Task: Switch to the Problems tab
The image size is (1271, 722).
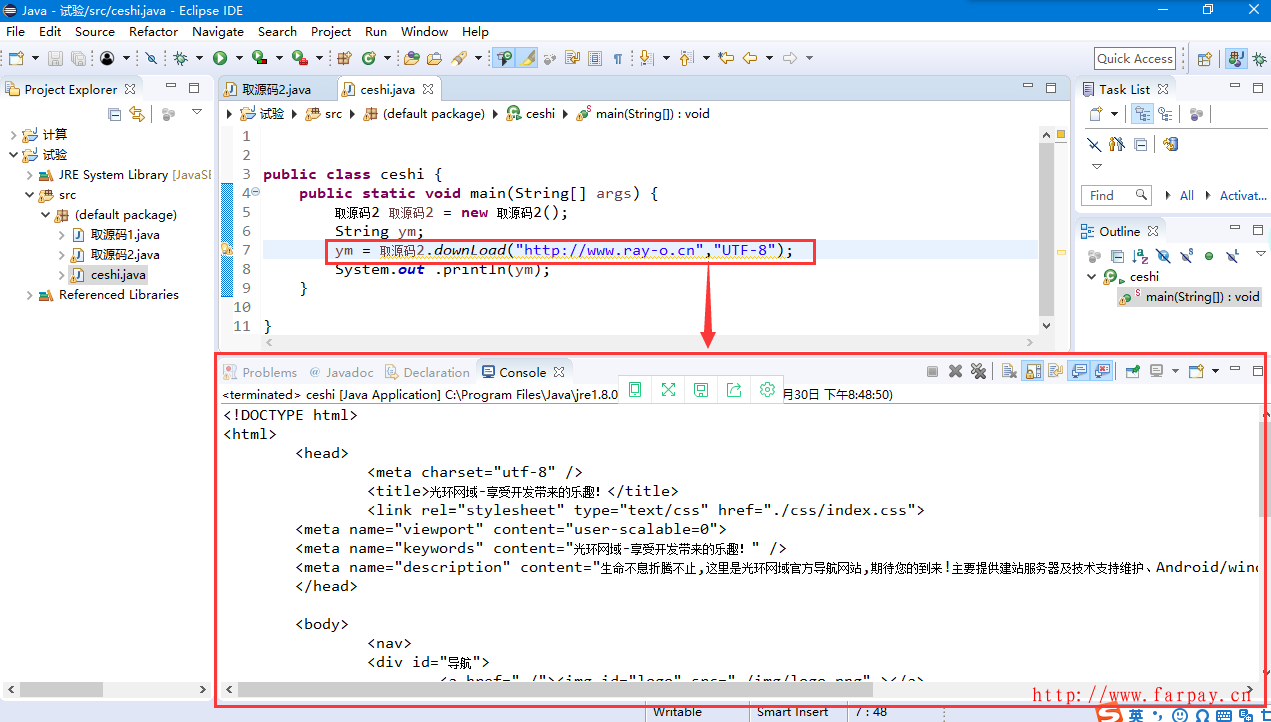Action: tap(260, 372)
